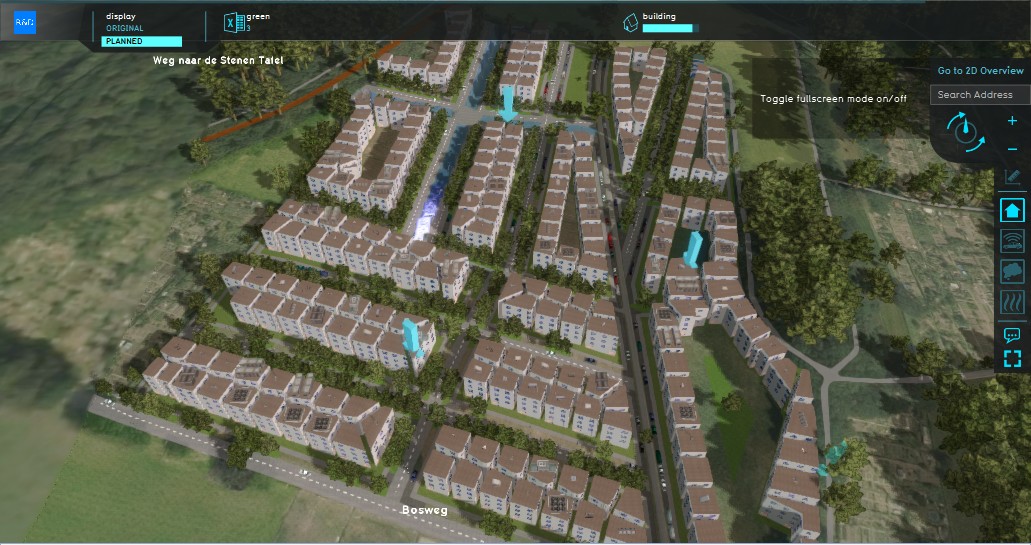Select the cloud air-quality overlay icon

coord(1012,271)
